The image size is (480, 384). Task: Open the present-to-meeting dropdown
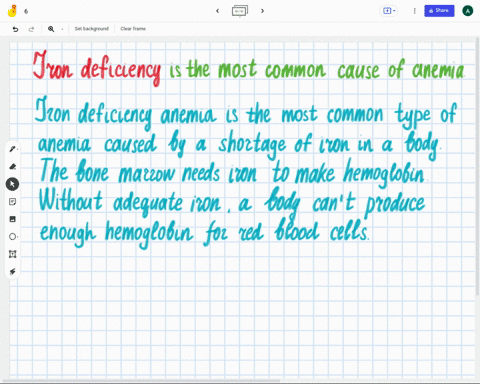(389, 11)
